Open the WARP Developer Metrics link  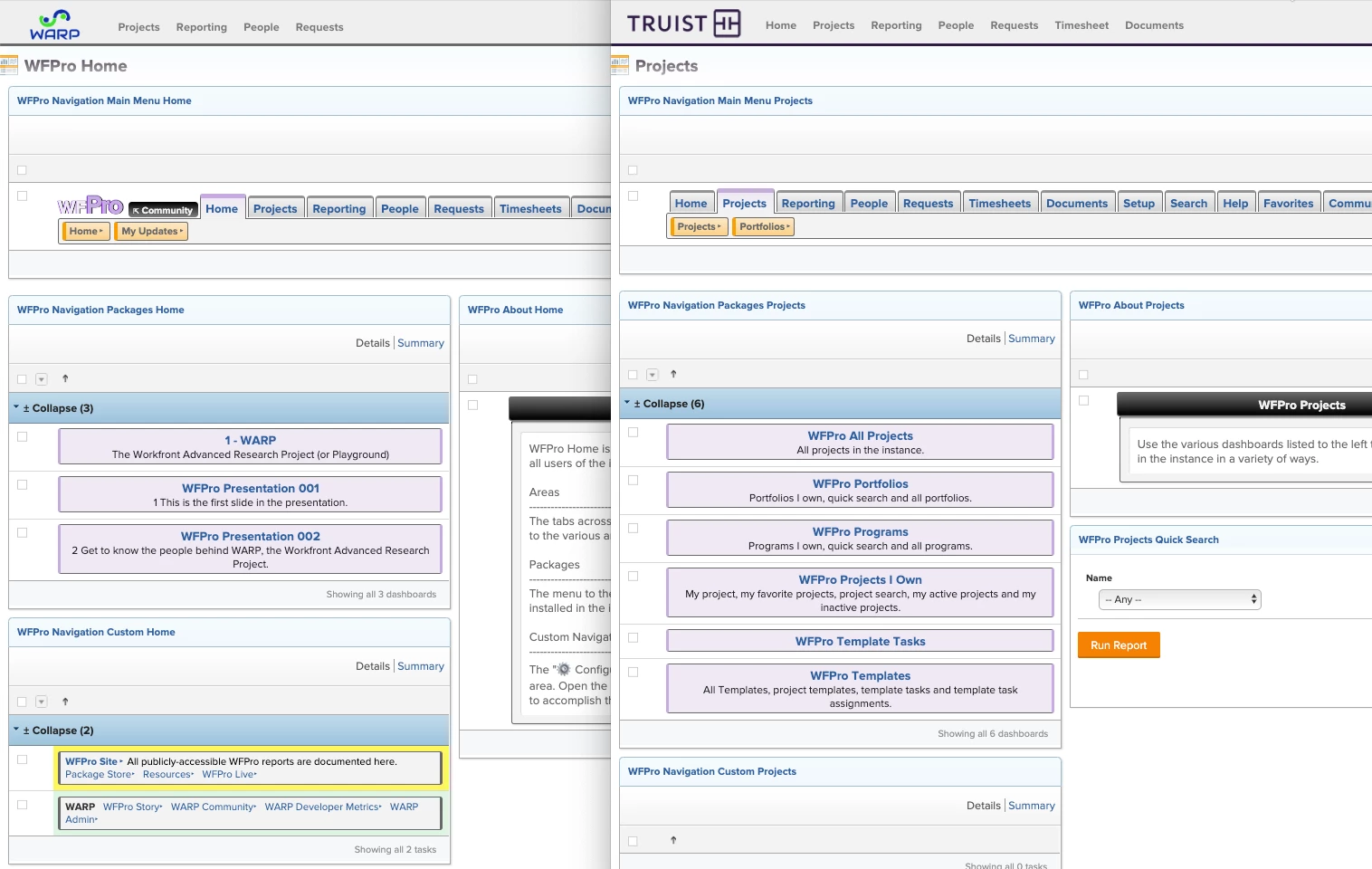coord(323,807)
